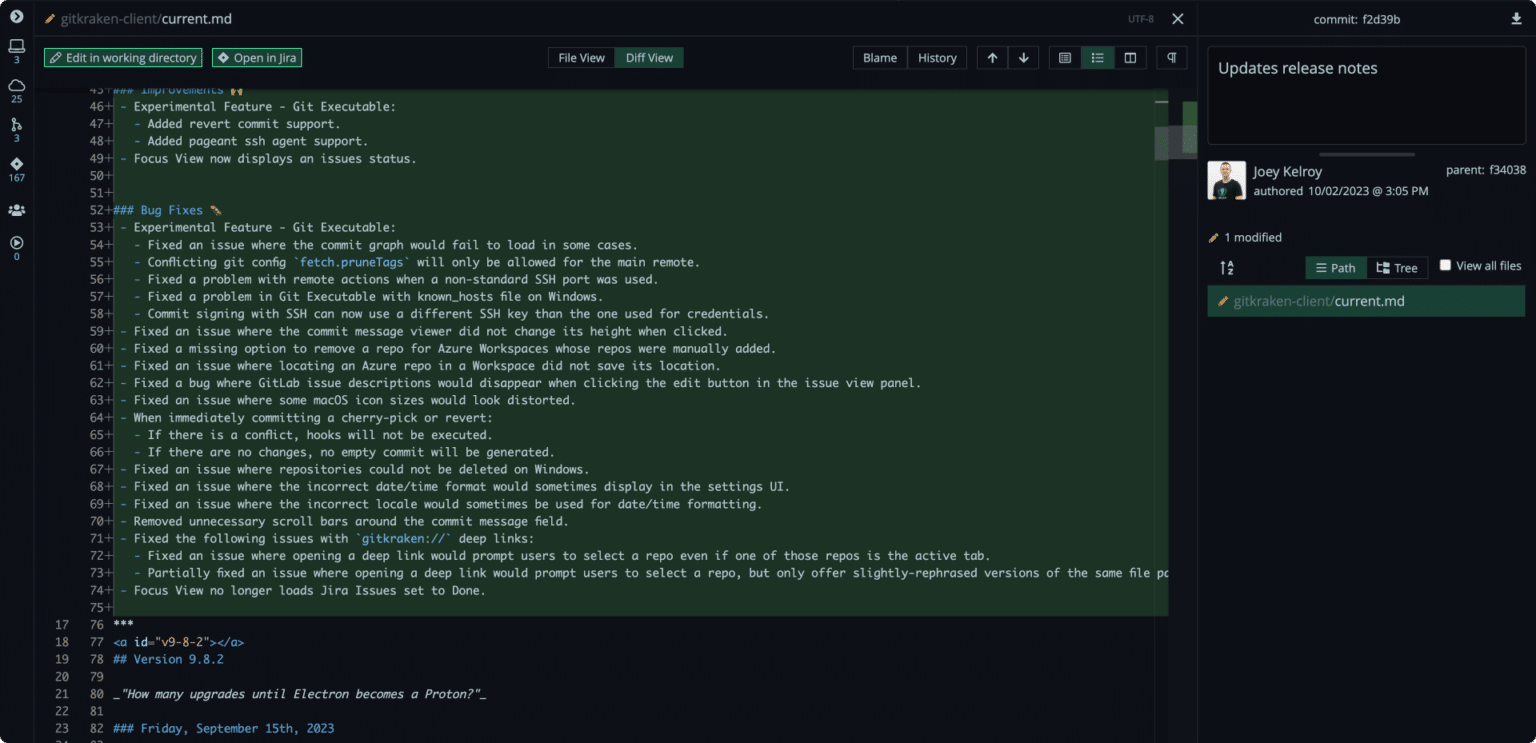Select the split view layout icon
The image size is (1536, 743).
coord(1130,58)
